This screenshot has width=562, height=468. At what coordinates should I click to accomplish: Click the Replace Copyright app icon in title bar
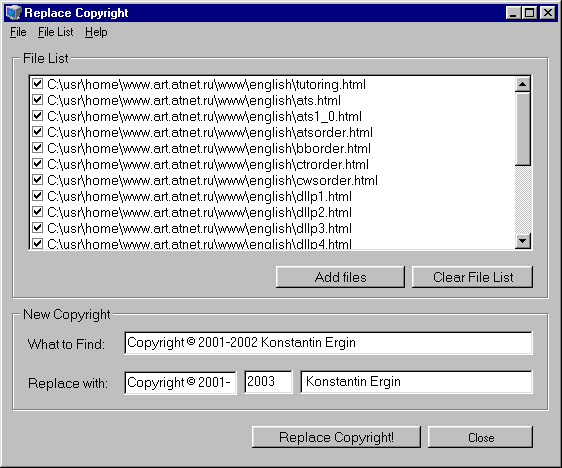point(14,13)
